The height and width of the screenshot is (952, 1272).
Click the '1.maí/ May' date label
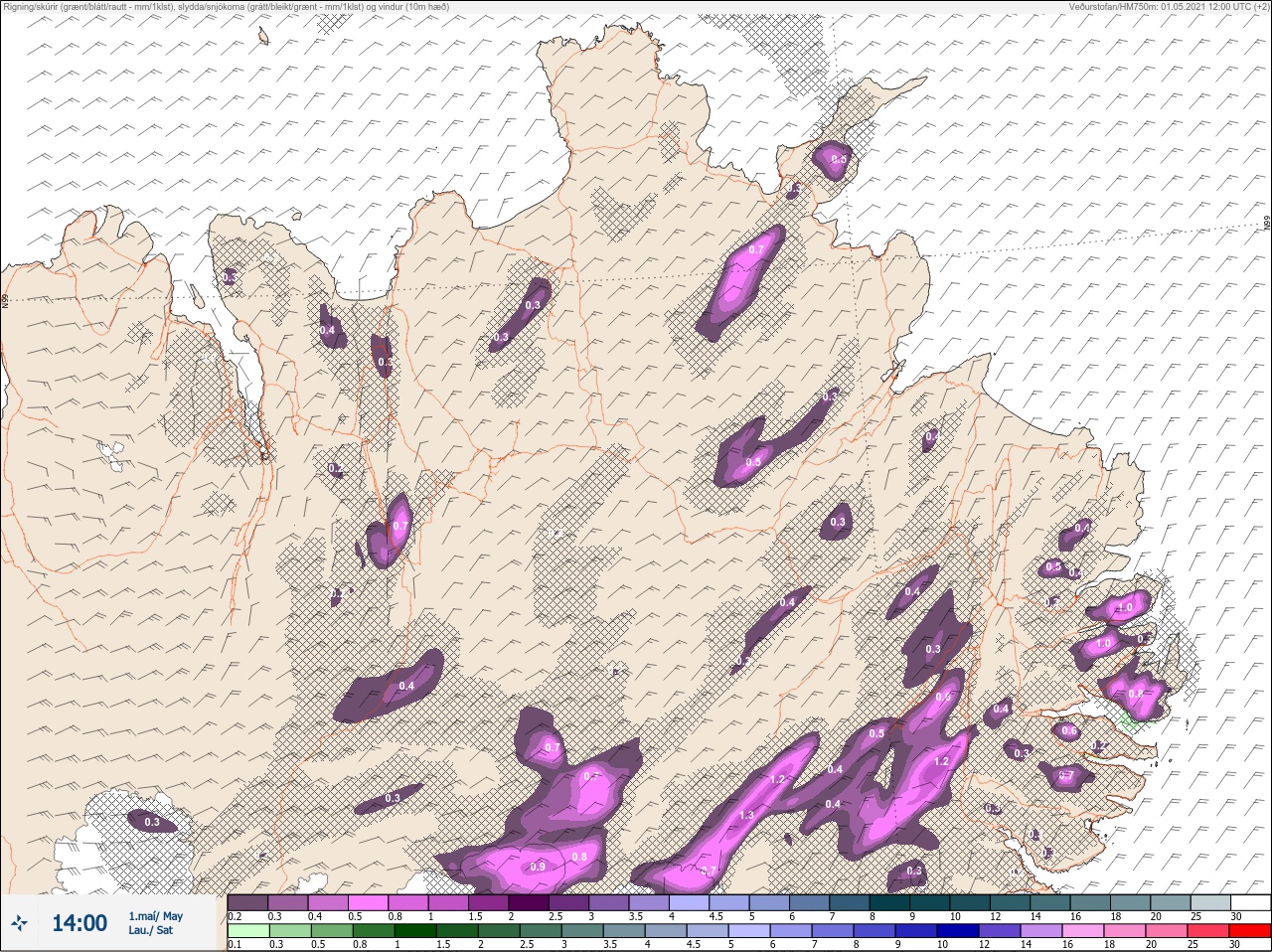[156, 916]
